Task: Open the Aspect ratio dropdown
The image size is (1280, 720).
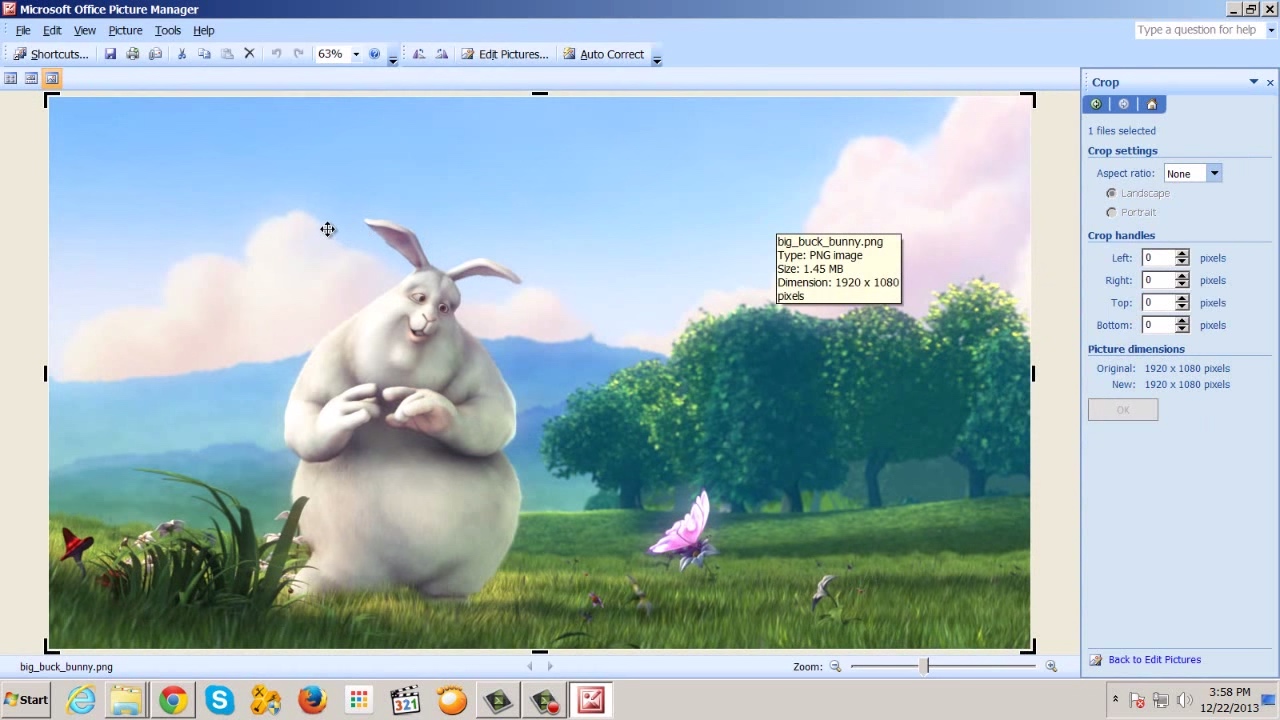Action: [x=1214, y=174]
